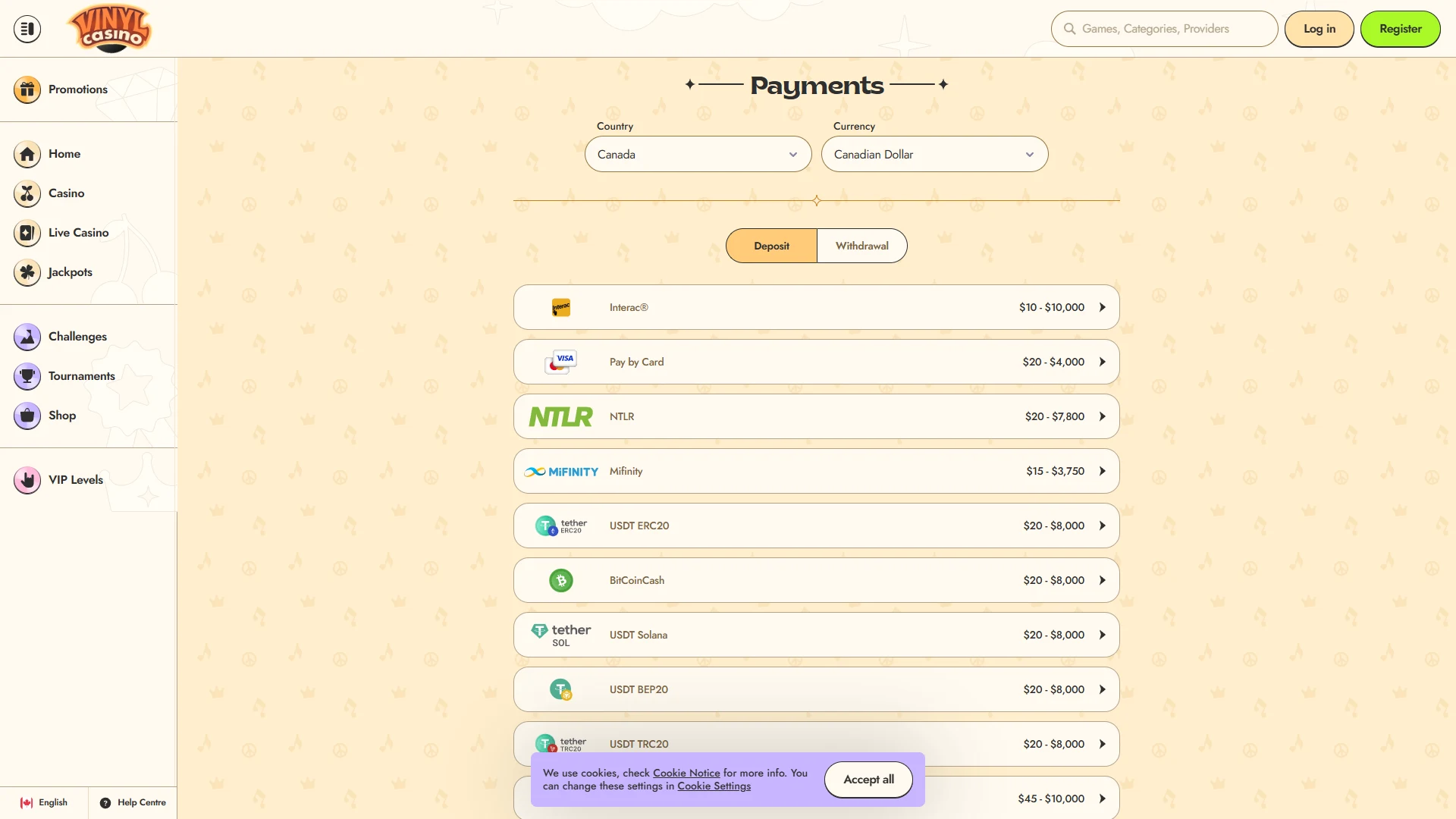
Task: Go to Home via house icon
Action: tap(27, 154)
